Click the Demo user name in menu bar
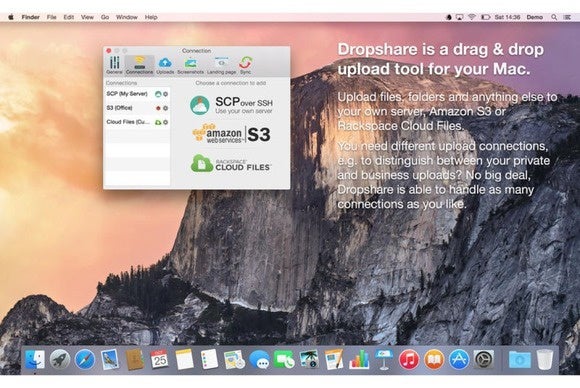This screenshot has height=388, width=580. tap(535, 17)
